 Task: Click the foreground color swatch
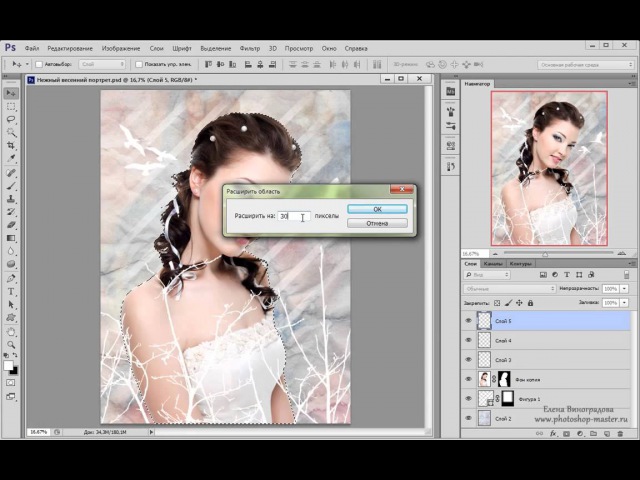pos(9,365)
